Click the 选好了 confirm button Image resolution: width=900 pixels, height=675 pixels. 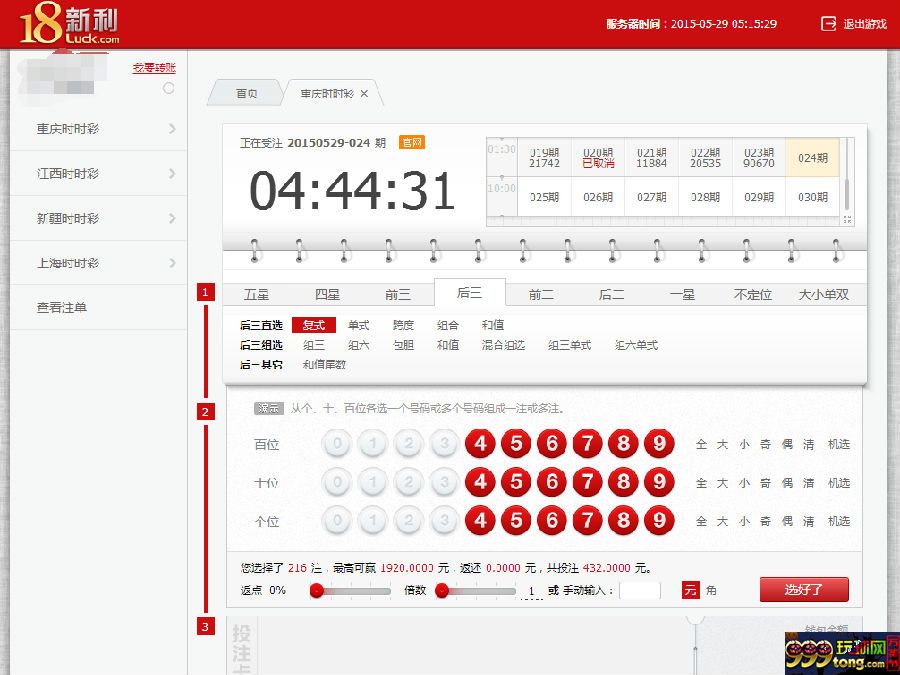click(x=804, y=589)
